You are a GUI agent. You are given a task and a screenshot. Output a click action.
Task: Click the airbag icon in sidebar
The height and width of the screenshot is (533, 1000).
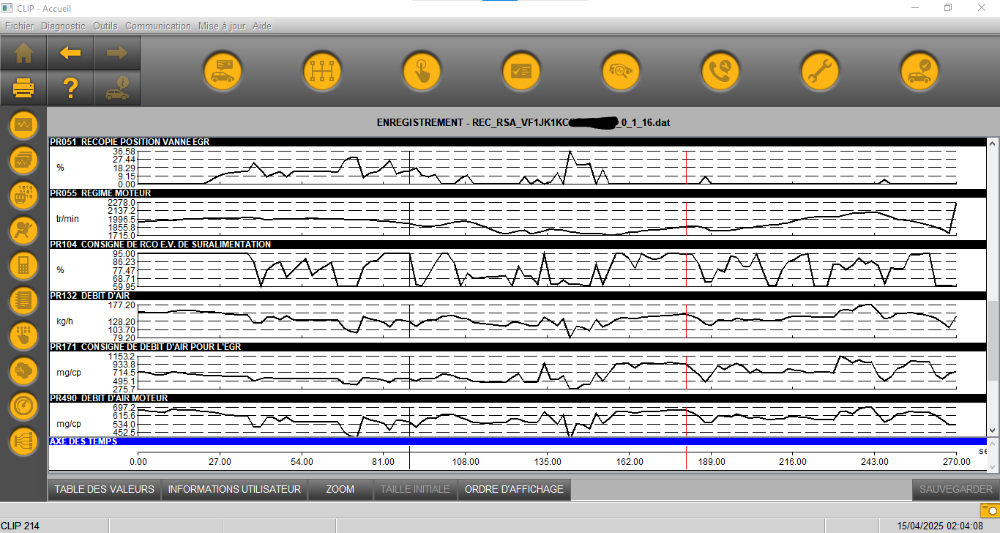coord(23,230)
